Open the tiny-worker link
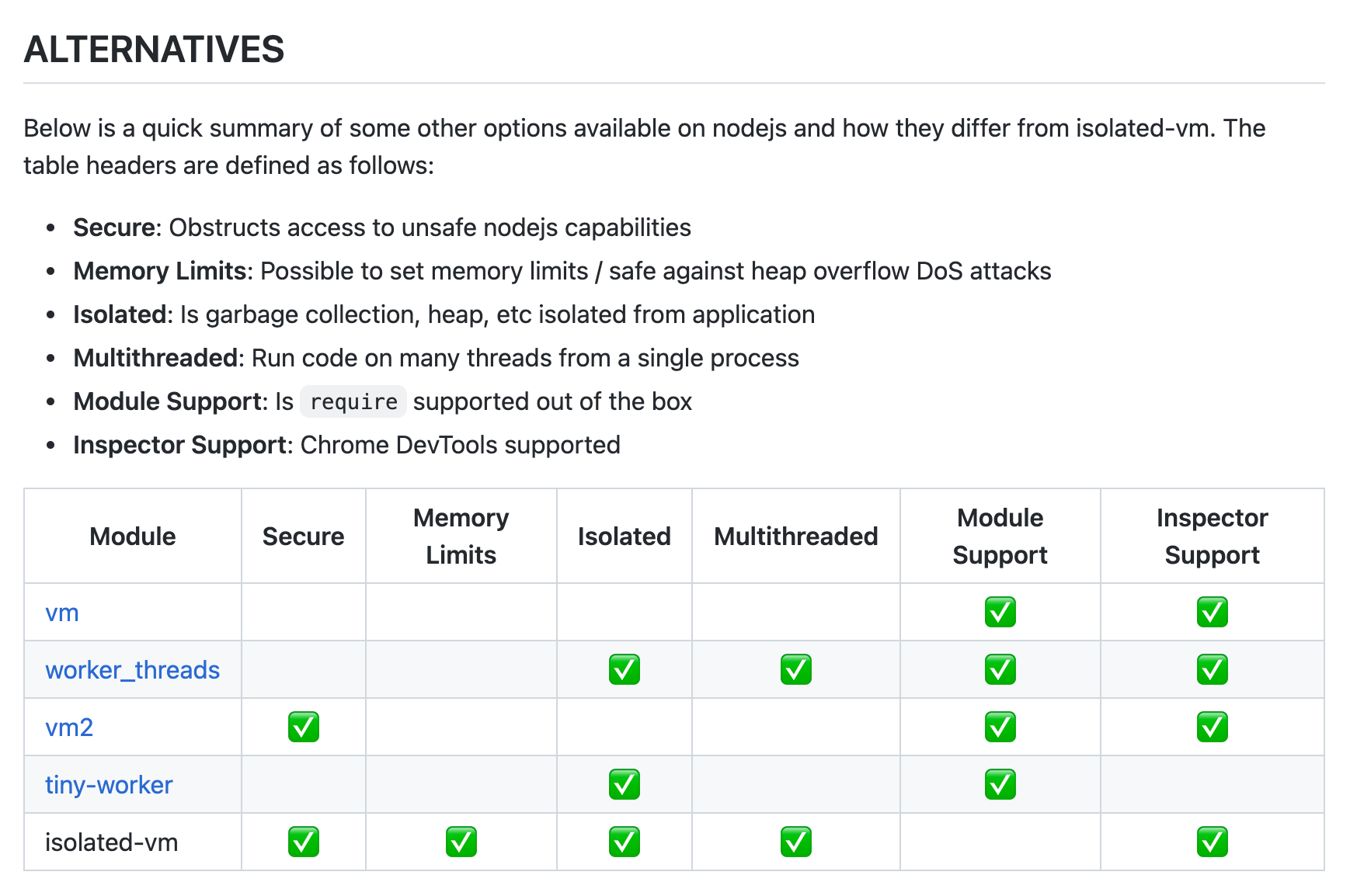Screen dimensions: 1350x896 point(109,785)
